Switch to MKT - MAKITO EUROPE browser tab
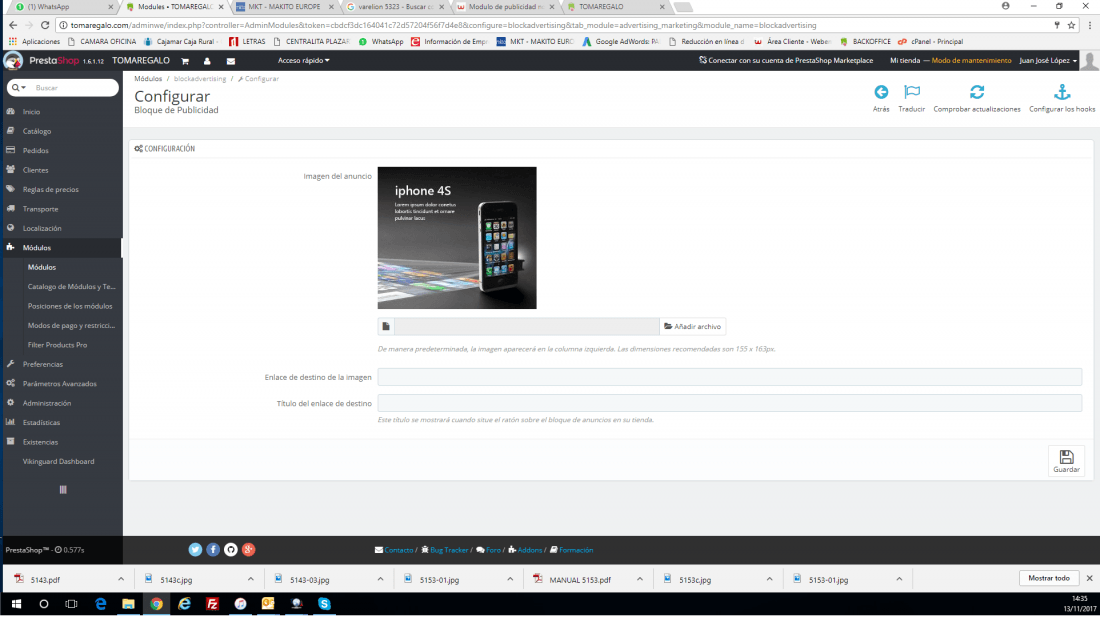This screenshot has width=1100, height=617. click(284, 7)
